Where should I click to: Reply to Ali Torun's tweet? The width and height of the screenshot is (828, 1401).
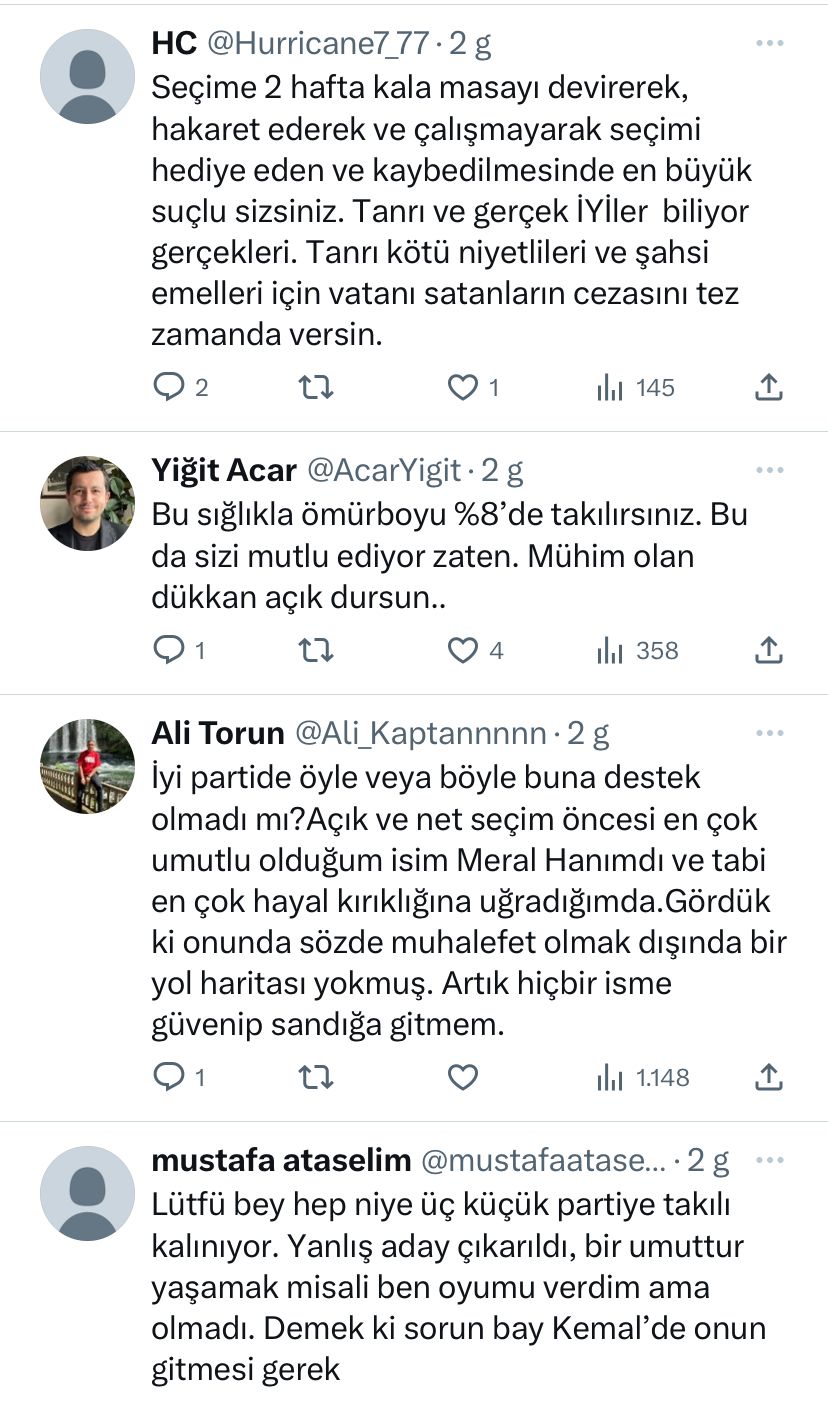pyautogui.click(x=167, y=1077)
